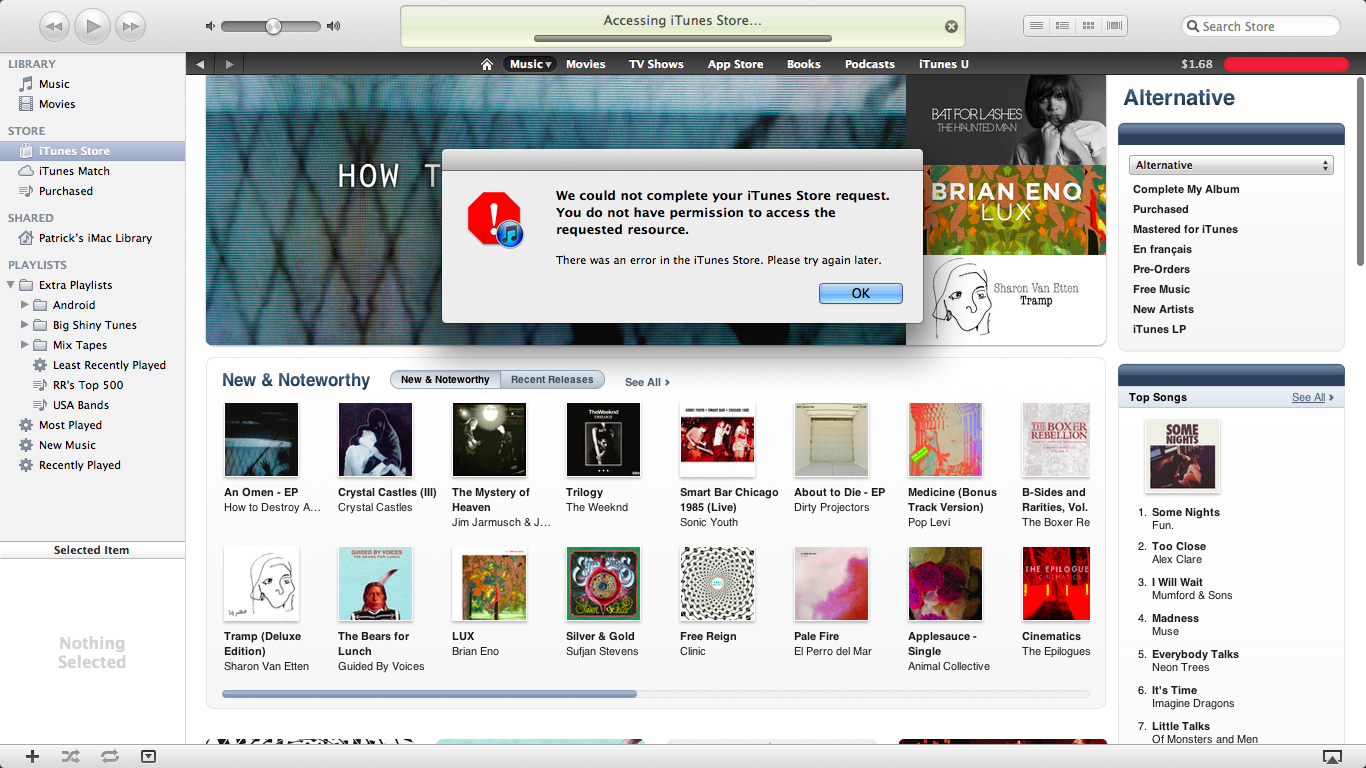This screenshot has width=1366, height=768.
Task: Click the $1.68 account balance
Action: 1197,64
